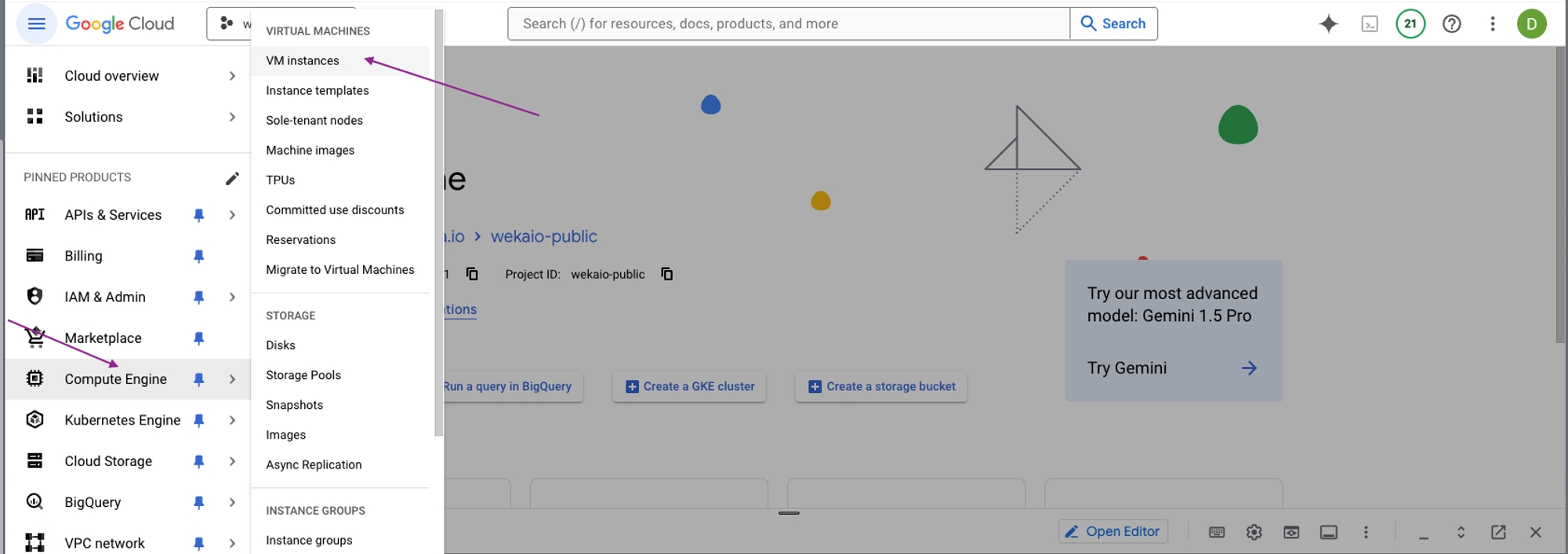Click the hamburger navigation menu icon
This screenshot has height=554, width=1568.
(36, 24)
